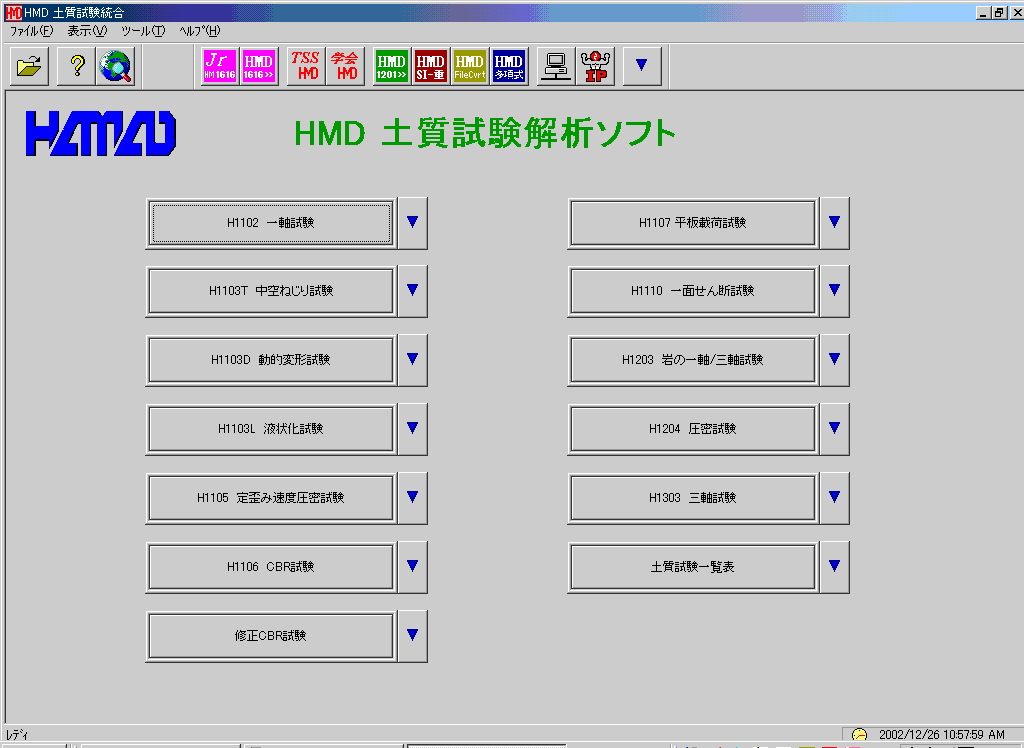Click the IP mascot toolbar icon
Viewport: 1024px width, 748px height.
coord(595,66)
